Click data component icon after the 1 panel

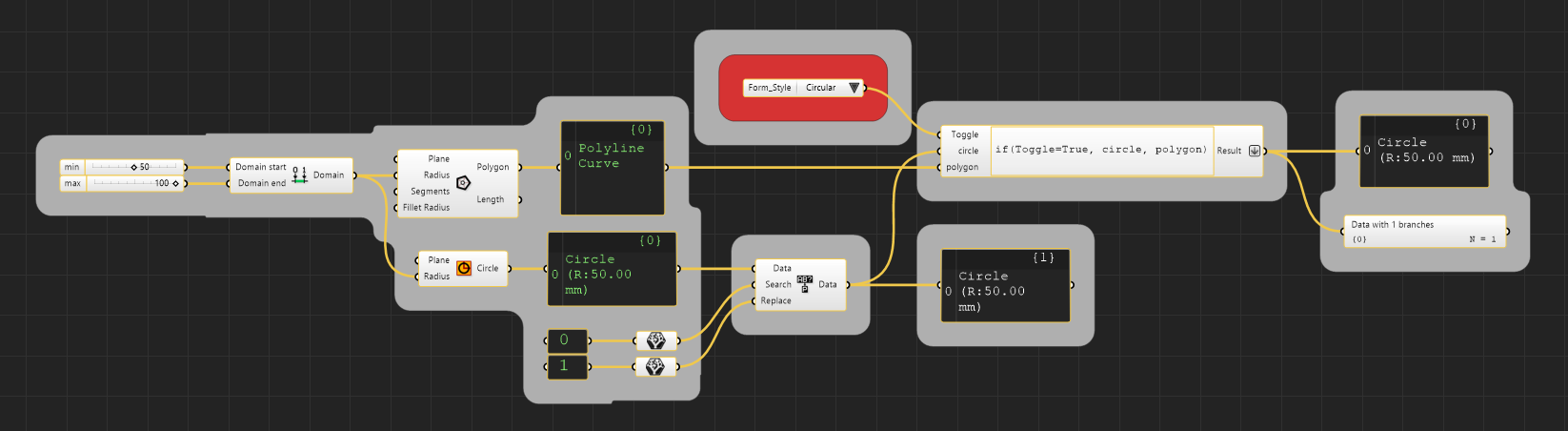(x=655, y=366)
